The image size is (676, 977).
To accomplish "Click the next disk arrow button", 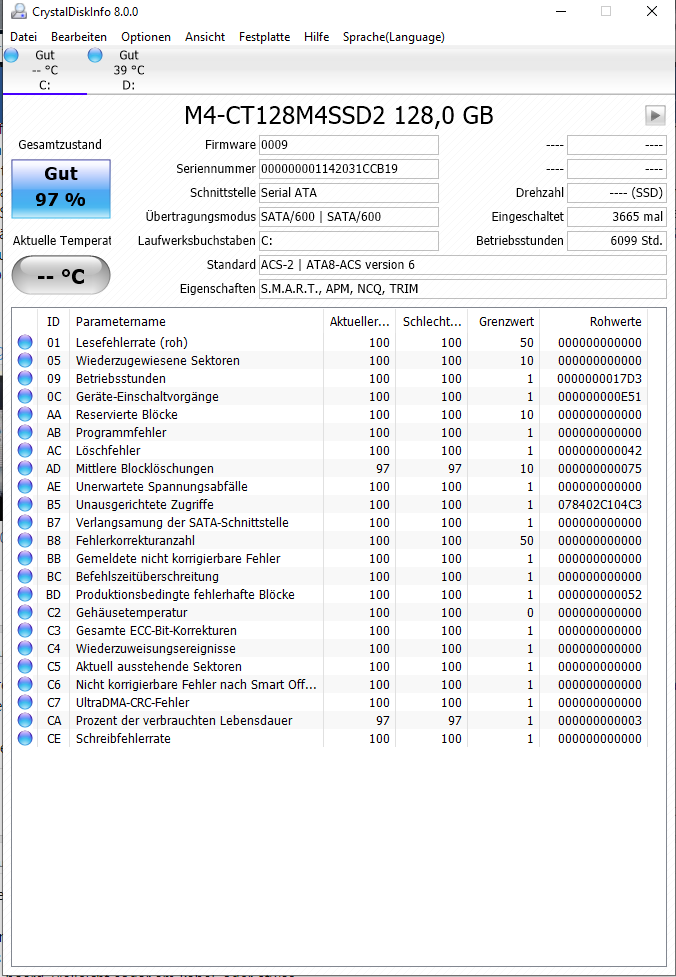I will (x=655, y=115).
